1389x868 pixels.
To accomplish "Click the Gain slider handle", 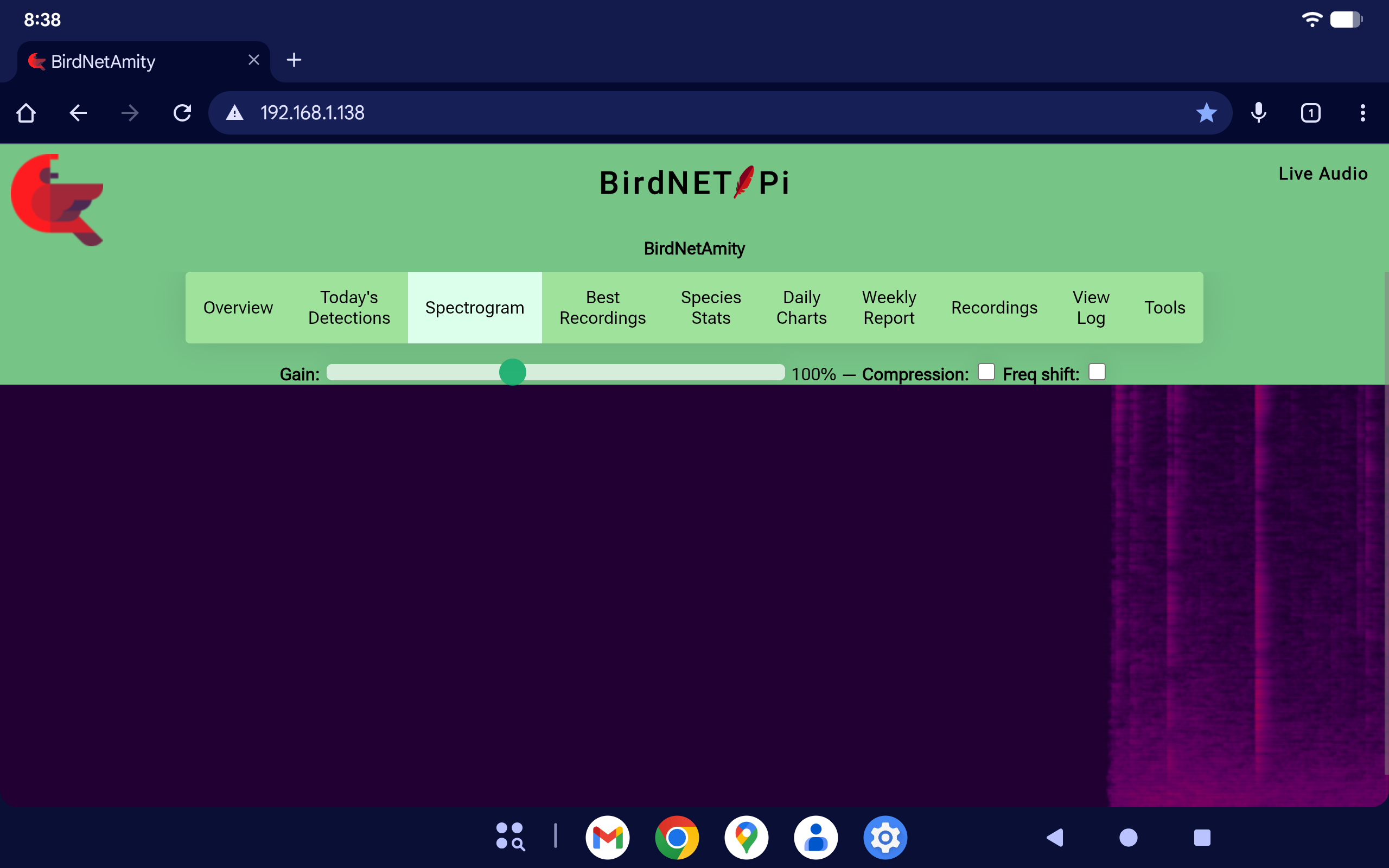I will click(x=513, y=373).
